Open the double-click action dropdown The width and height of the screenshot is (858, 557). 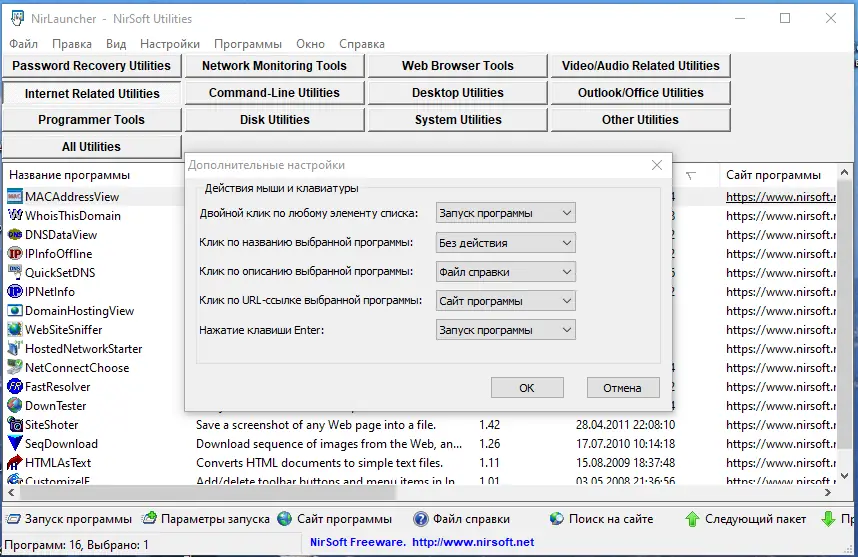(x=506, y=213)
